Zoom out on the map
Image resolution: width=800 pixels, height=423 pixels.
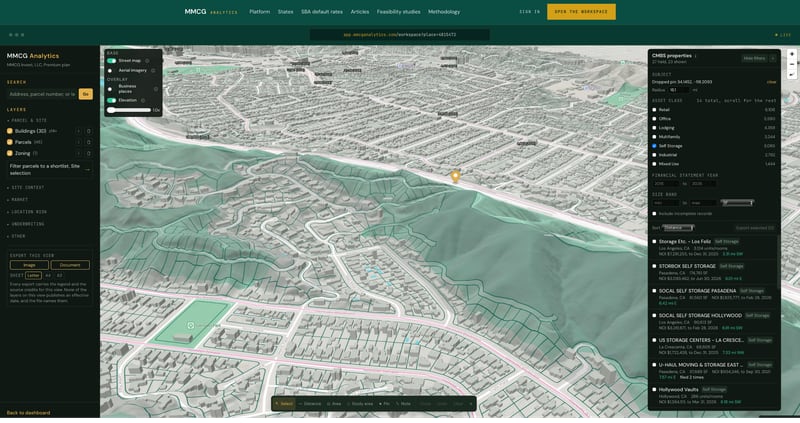click(791, 64)
